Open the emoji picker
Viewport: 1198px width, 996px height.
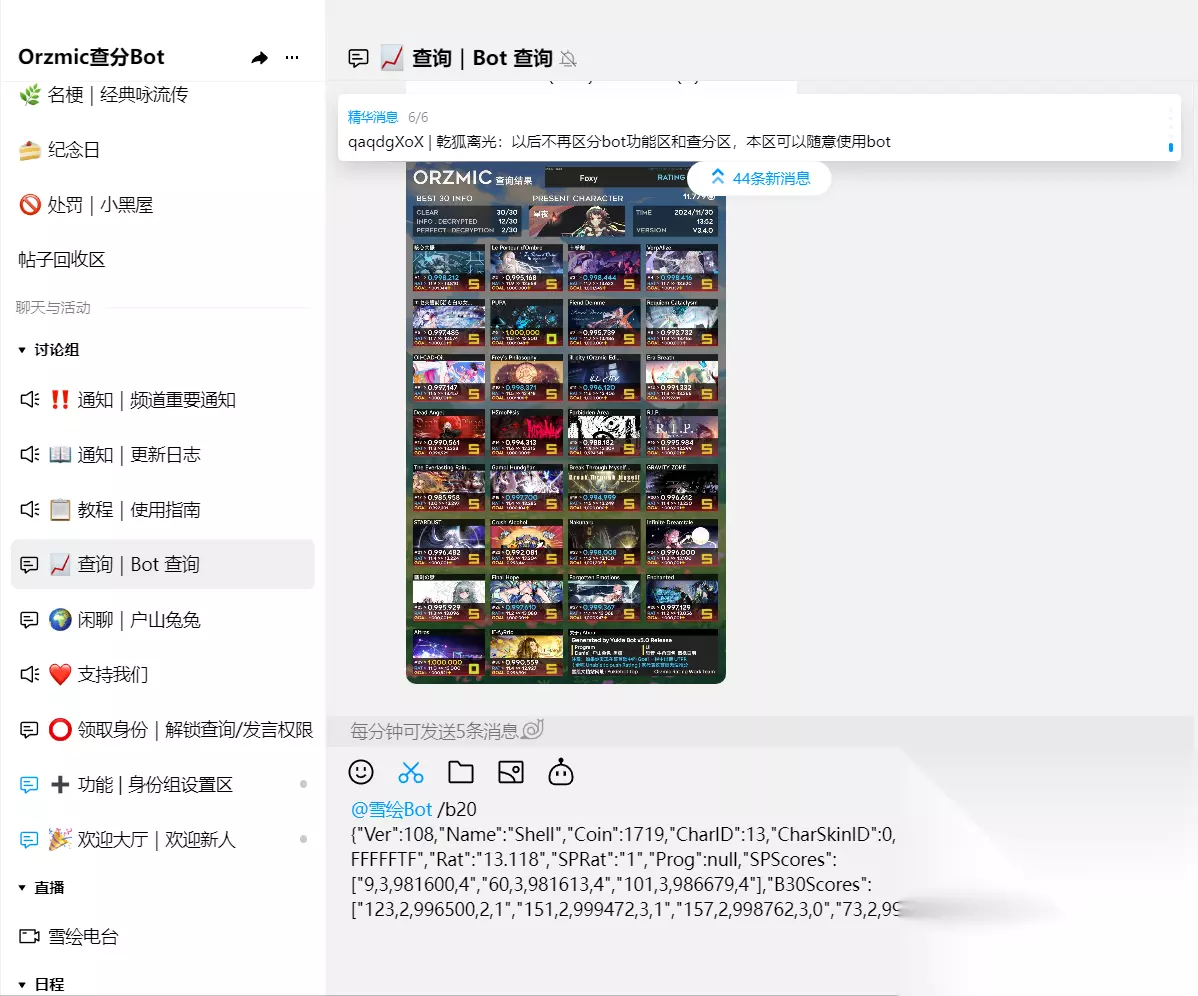pyautogui.click(x=361, y=772)
